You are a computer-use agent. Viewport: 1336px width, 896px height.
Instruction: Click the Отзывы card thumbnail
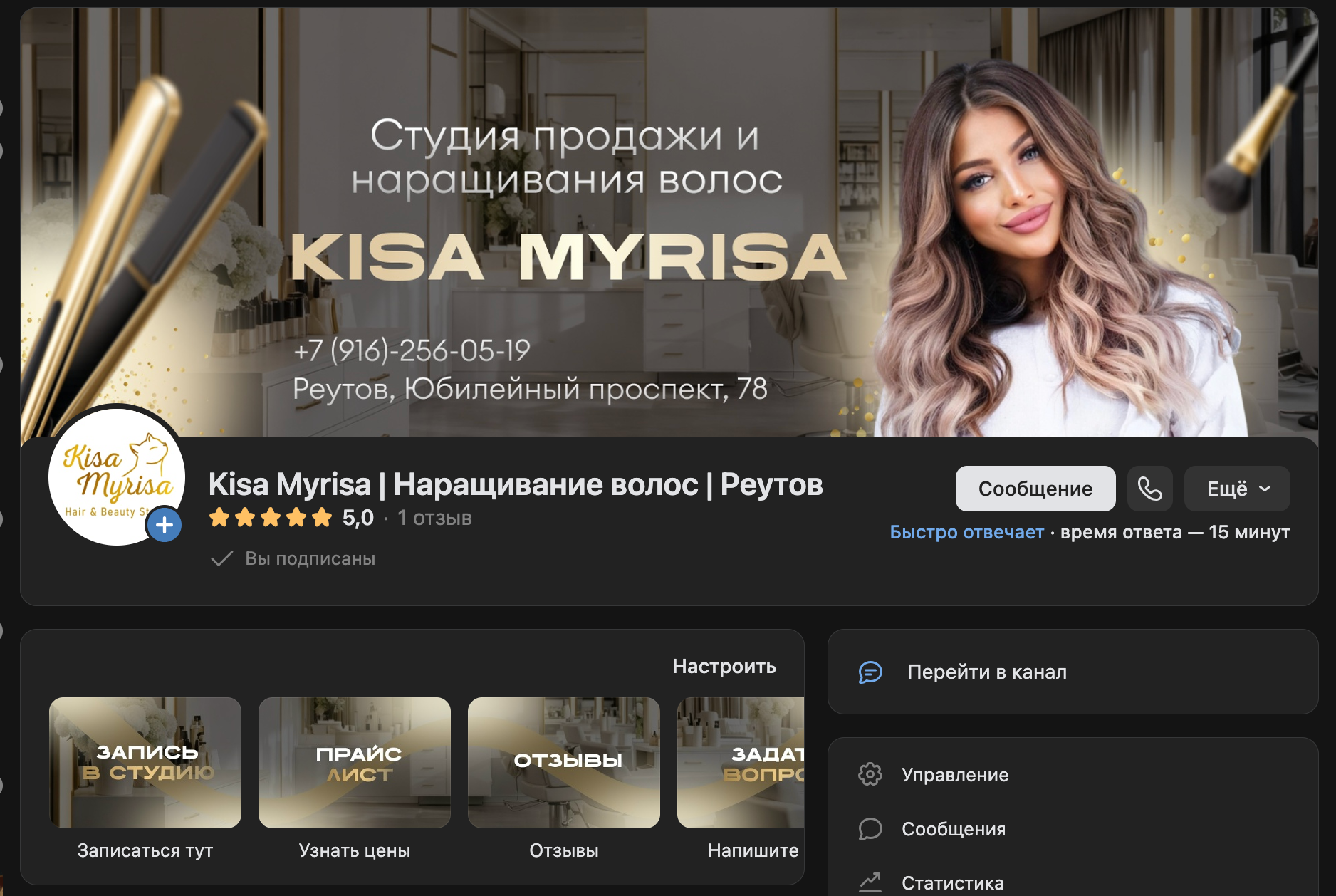(564, 762)
